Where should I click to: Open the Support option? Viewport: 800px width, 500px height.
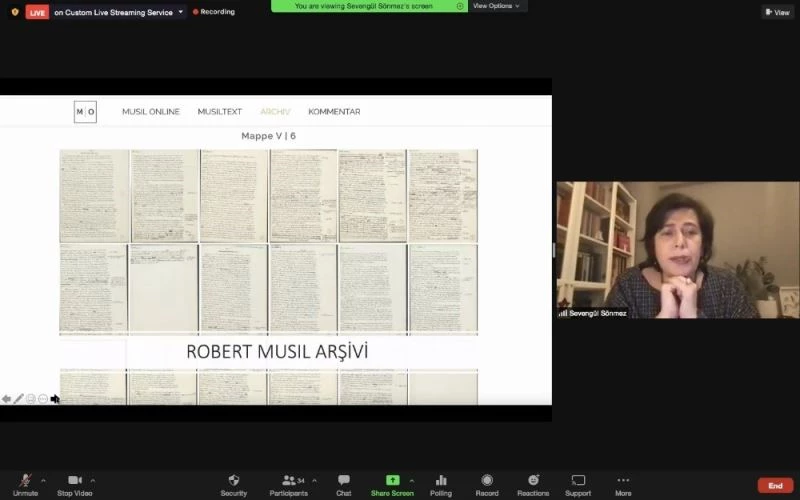[578, 482]
